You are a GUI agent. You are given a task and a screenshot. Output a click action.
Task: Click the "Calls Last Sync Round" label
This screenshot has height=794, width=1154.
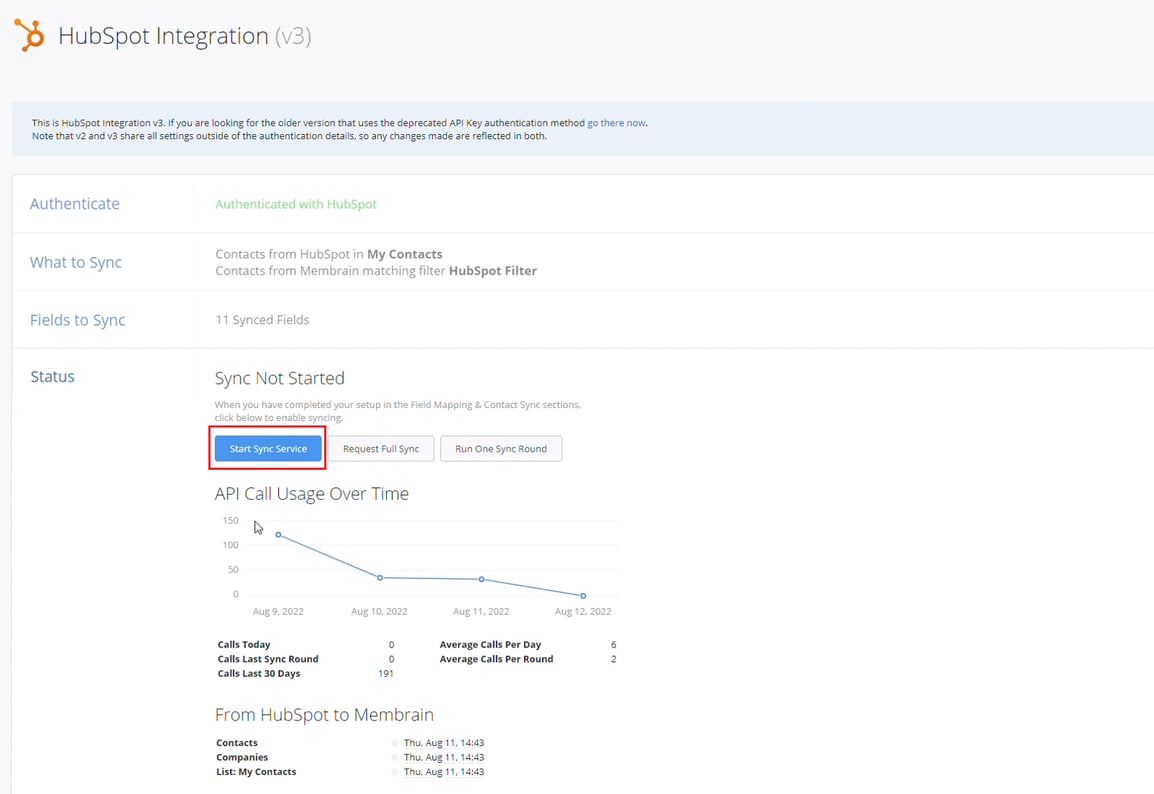[268, 659]
